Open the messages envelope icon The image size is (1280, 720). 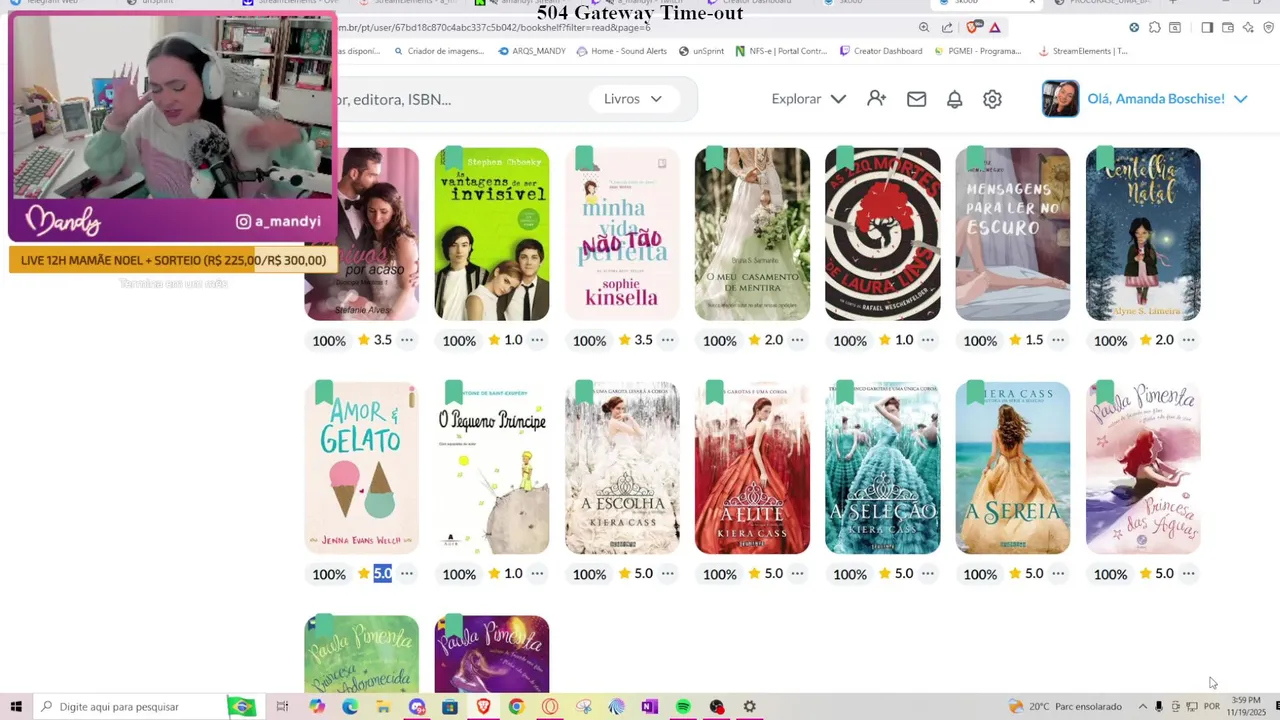click(x=916, y=99)
